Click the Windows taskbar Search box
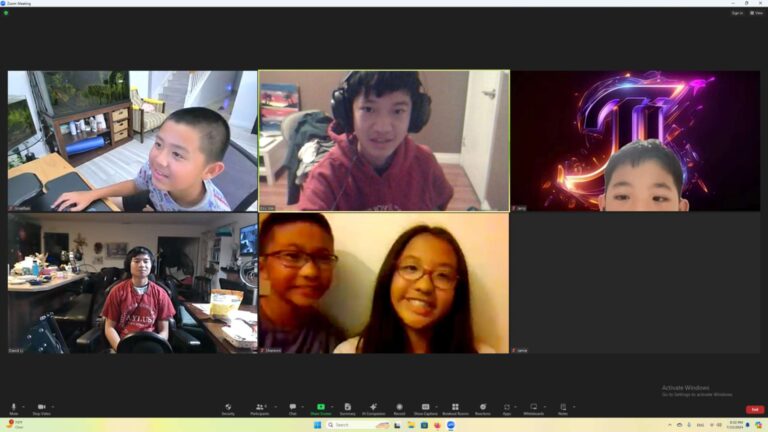This screenshot has height=432, width=768. (x=359, y=425)
